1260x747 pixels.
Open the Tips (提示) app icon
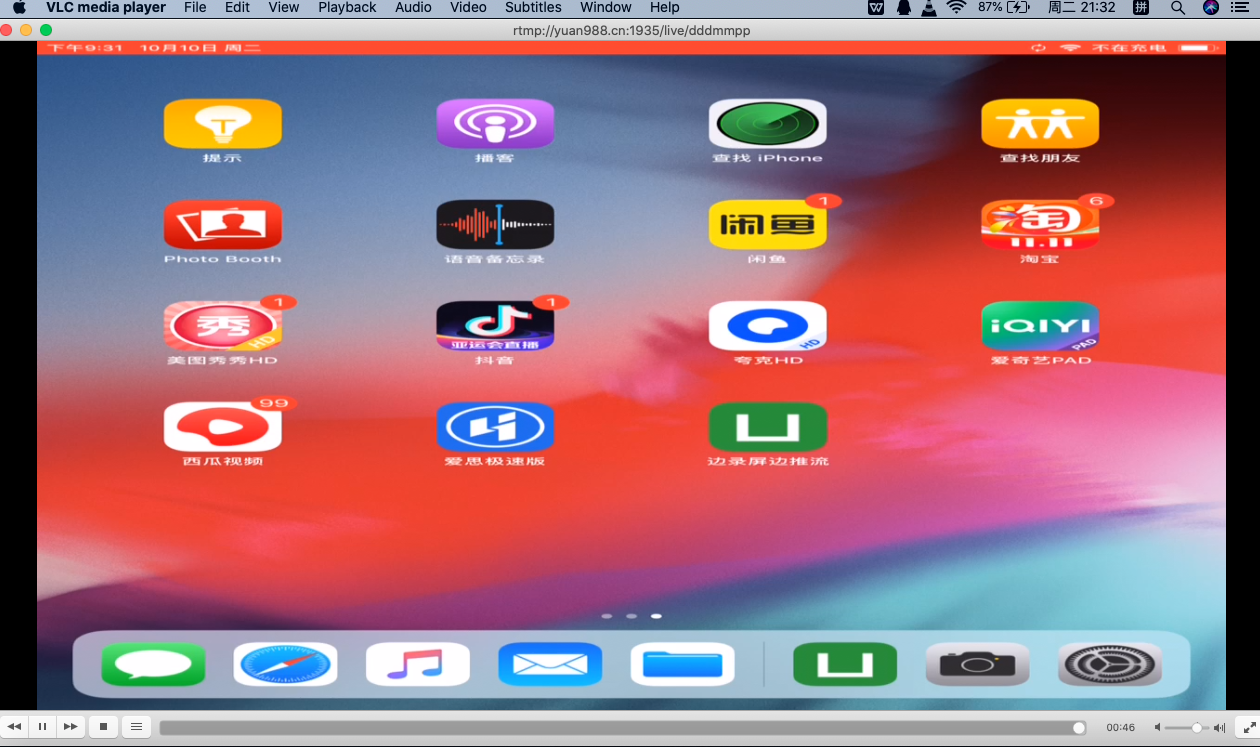click(222, 124)
